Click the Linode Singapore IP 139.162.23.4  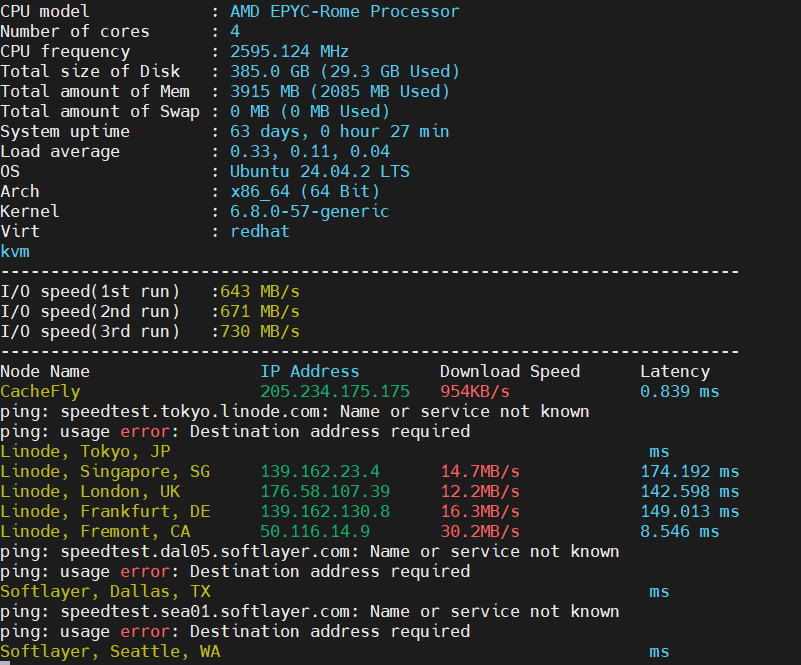click(x=319, y=472)
